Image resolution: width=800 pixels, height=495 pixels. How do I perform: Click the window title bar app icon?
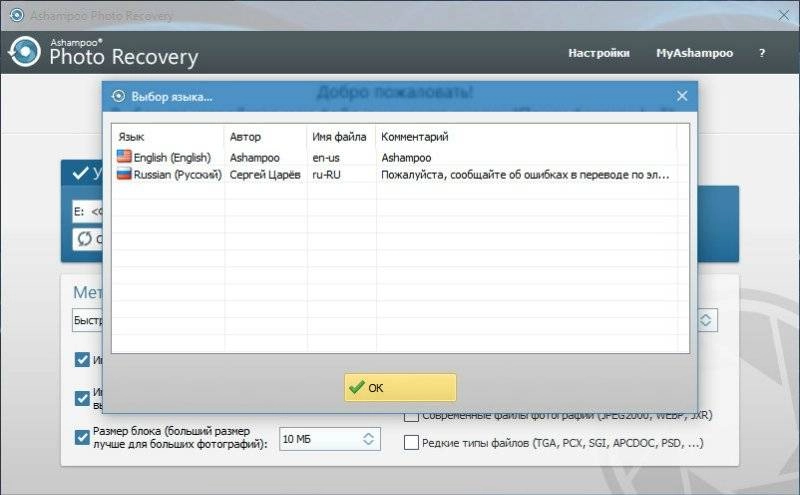(16, 15)
